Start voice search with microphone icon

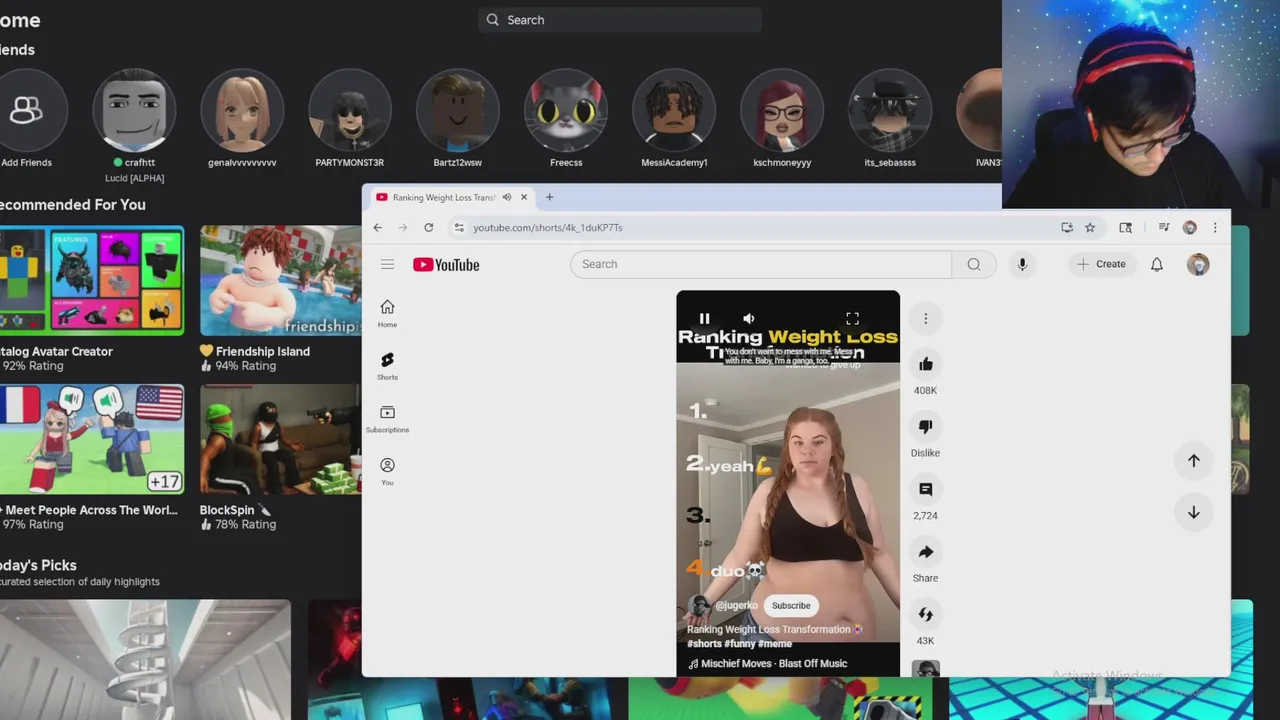pyautogui.click(x=1022, y=264)
